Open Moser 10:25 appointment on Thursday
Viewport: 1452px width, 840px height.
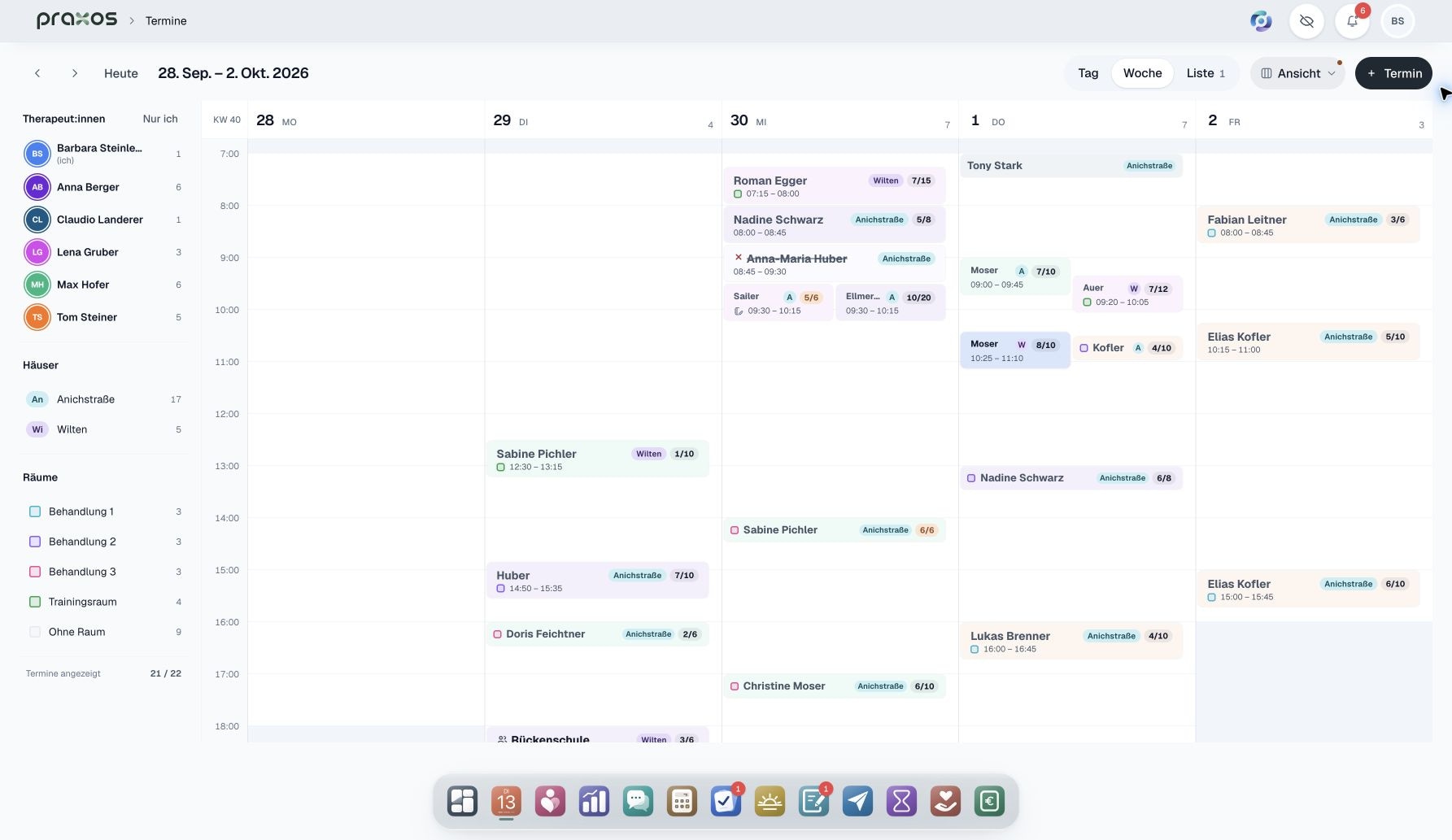[x=1015, y=350]
